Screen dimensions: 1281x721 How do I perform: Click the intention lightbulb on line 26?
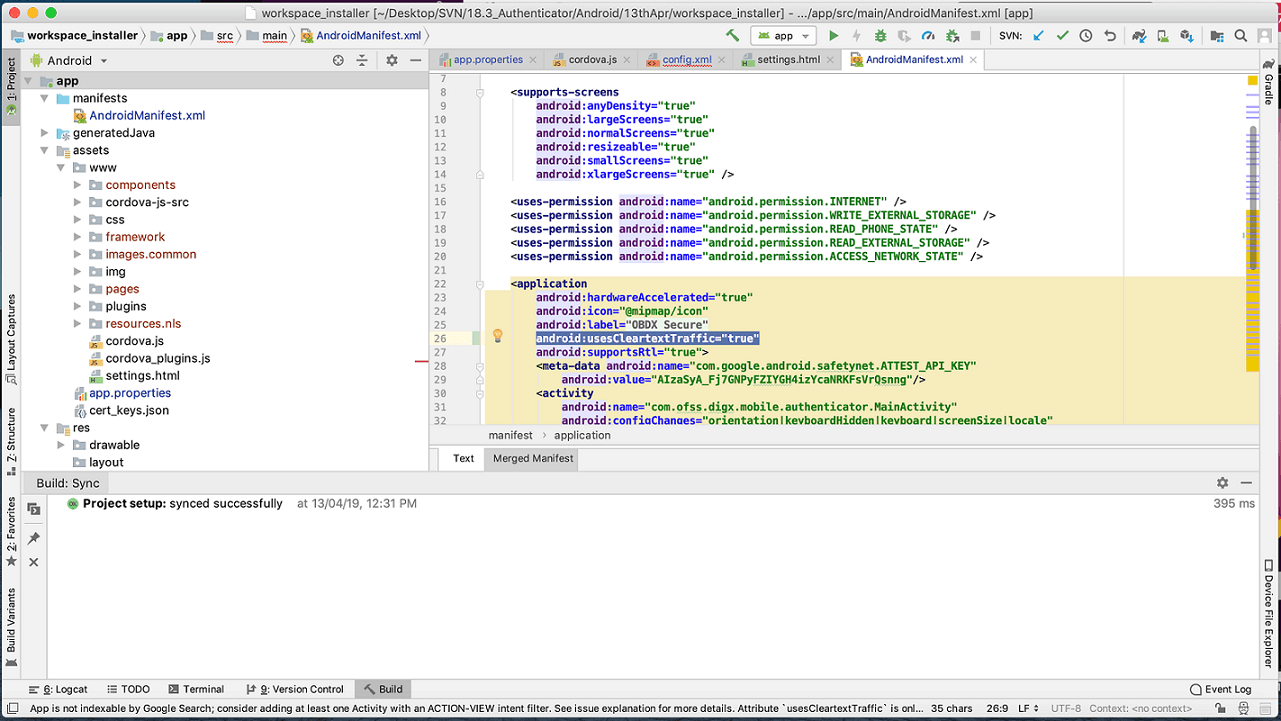(x=497, y=338)
